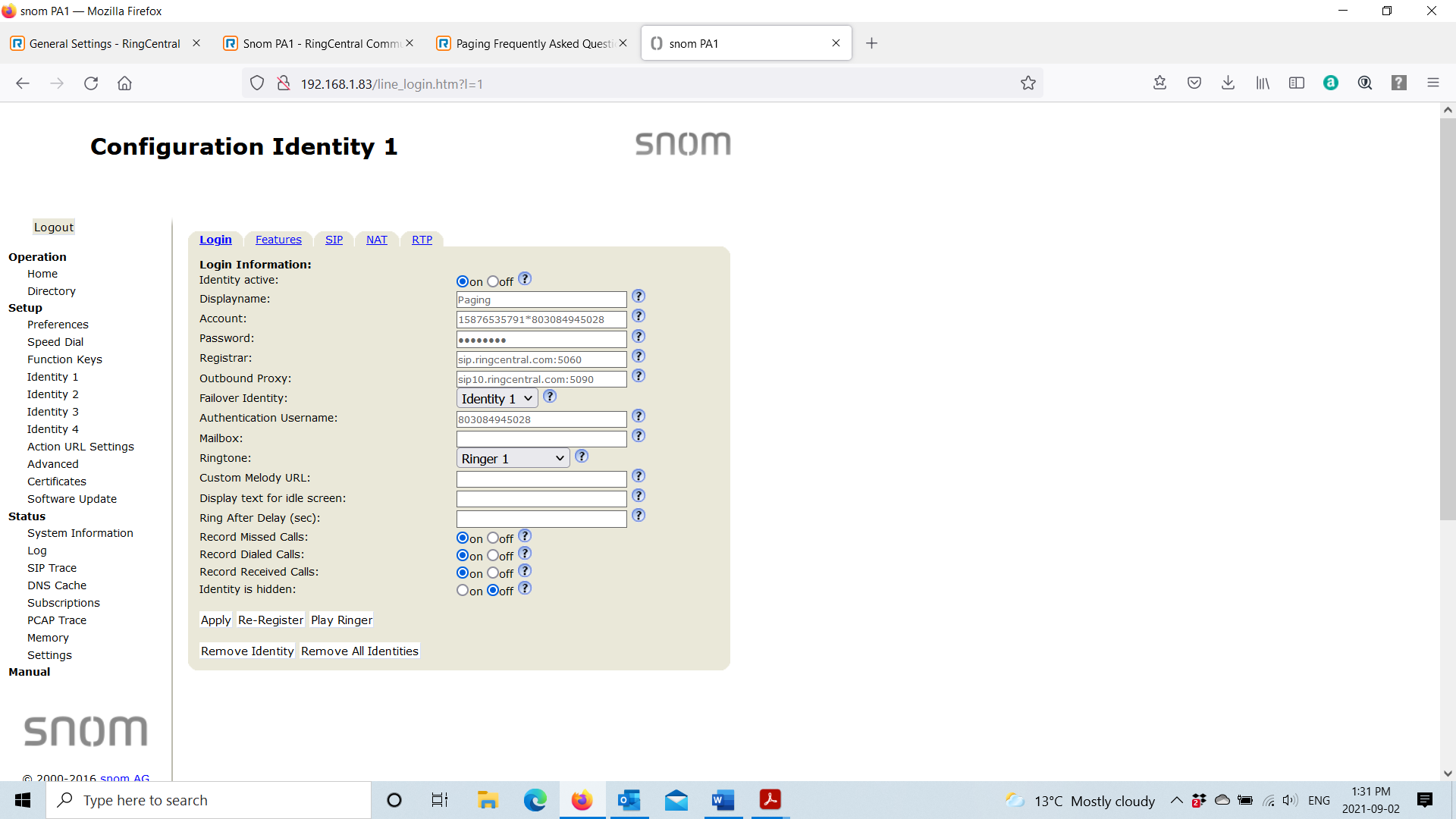Open Software Update page
This screenshot has width=1456, height=819.
pos(72,499)
